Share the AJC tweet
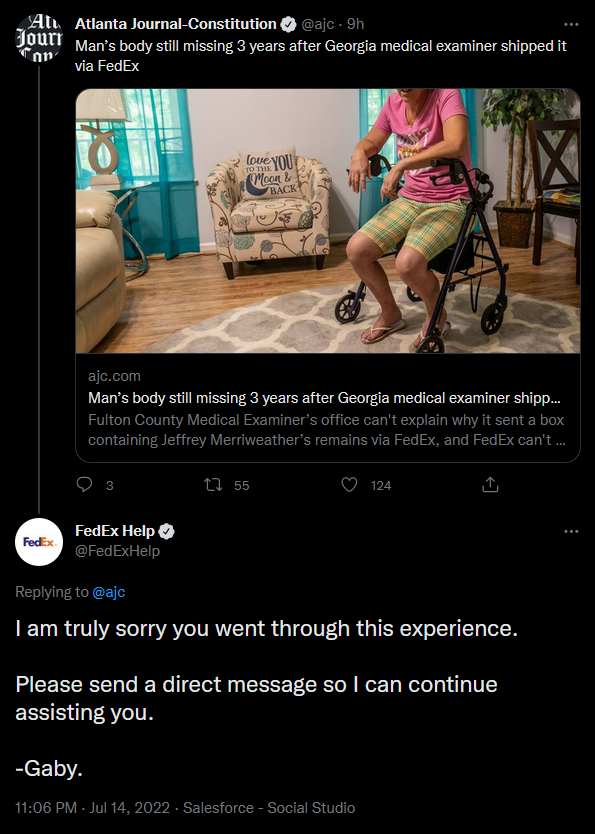This screenshot has height=834, width=595. pyautogui.click(x=489, y=484)
